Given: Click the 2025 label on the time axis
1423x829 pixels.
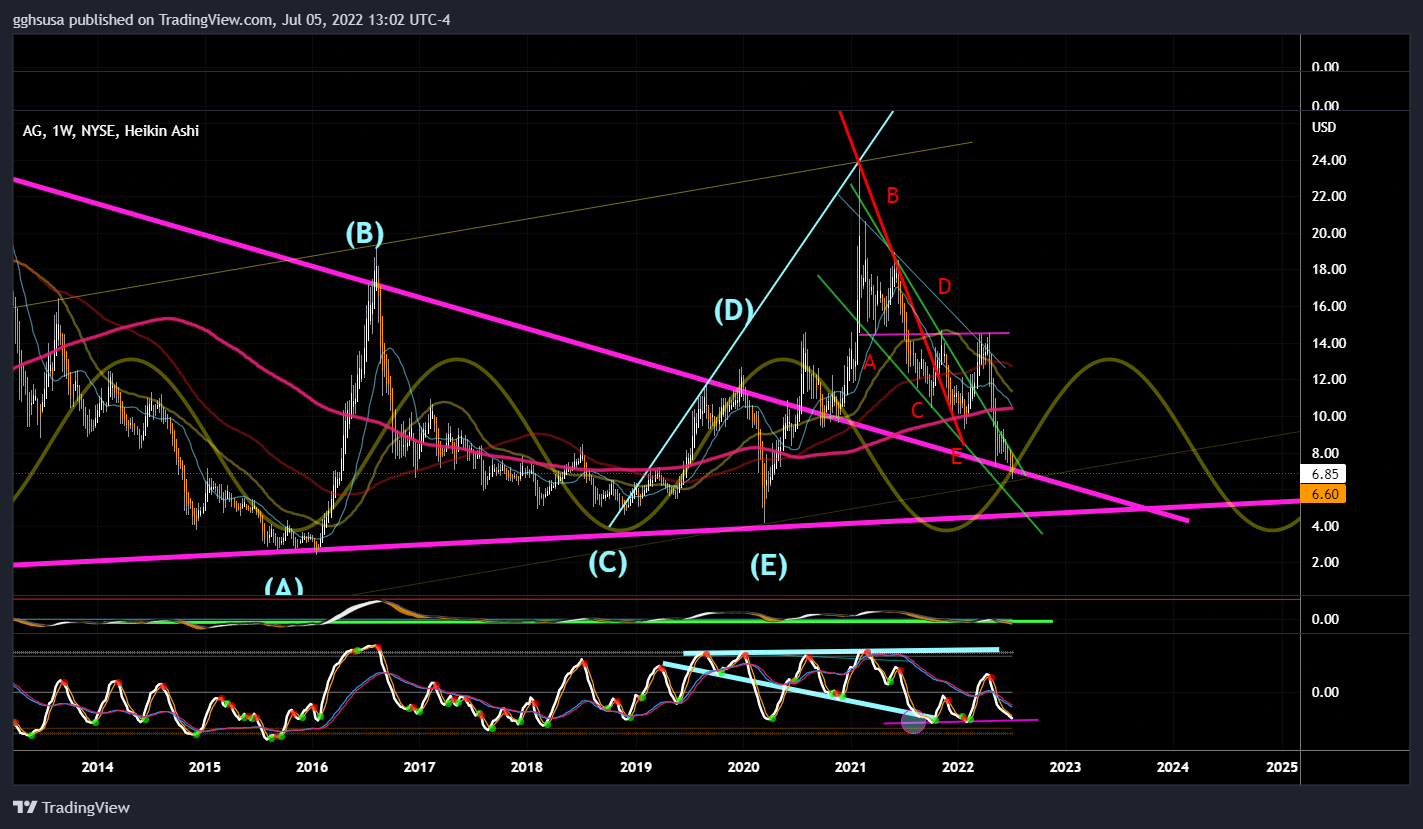Looking at the screenshot, I should coord(1281,767).
